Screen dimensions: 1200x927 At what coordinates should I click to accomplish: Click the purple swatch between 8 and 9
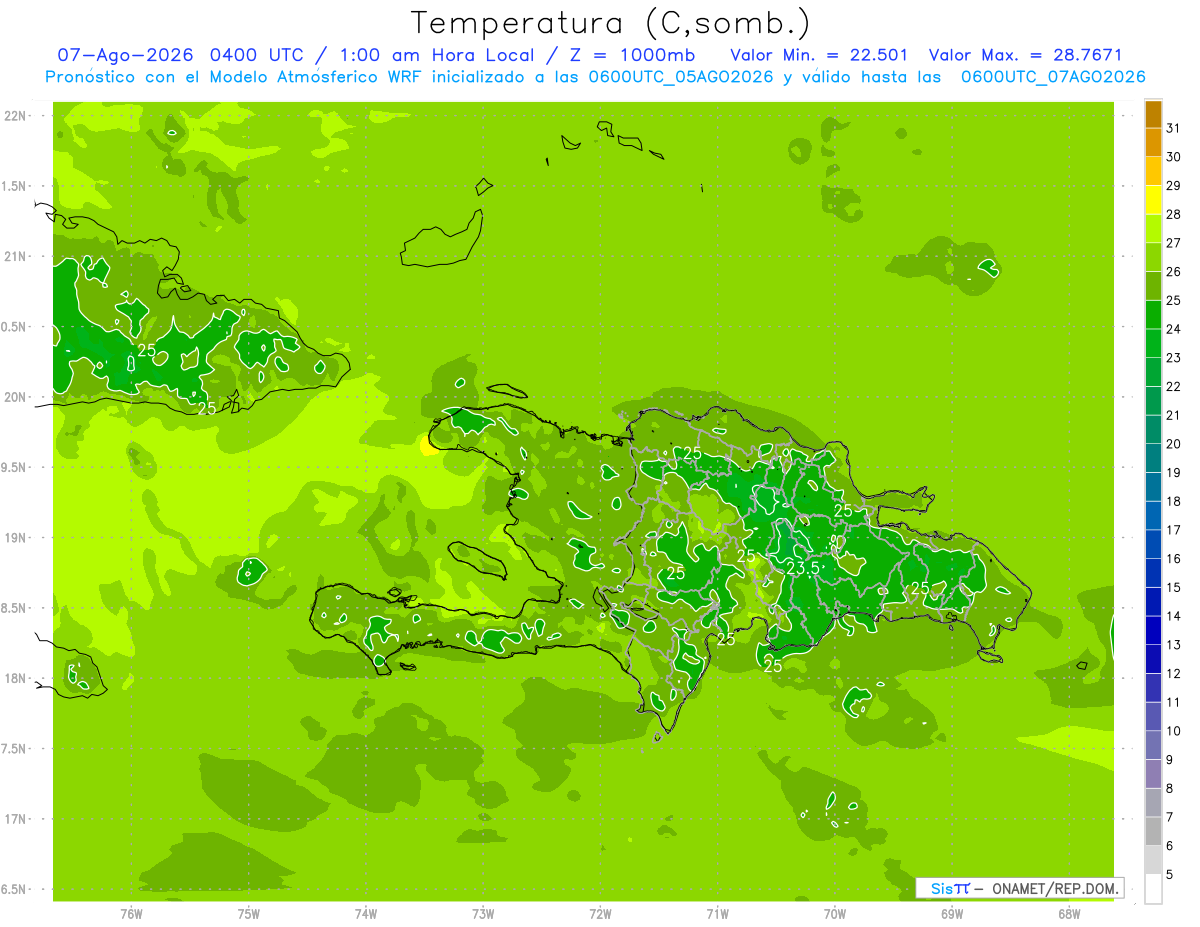[x=1153, y=774]
